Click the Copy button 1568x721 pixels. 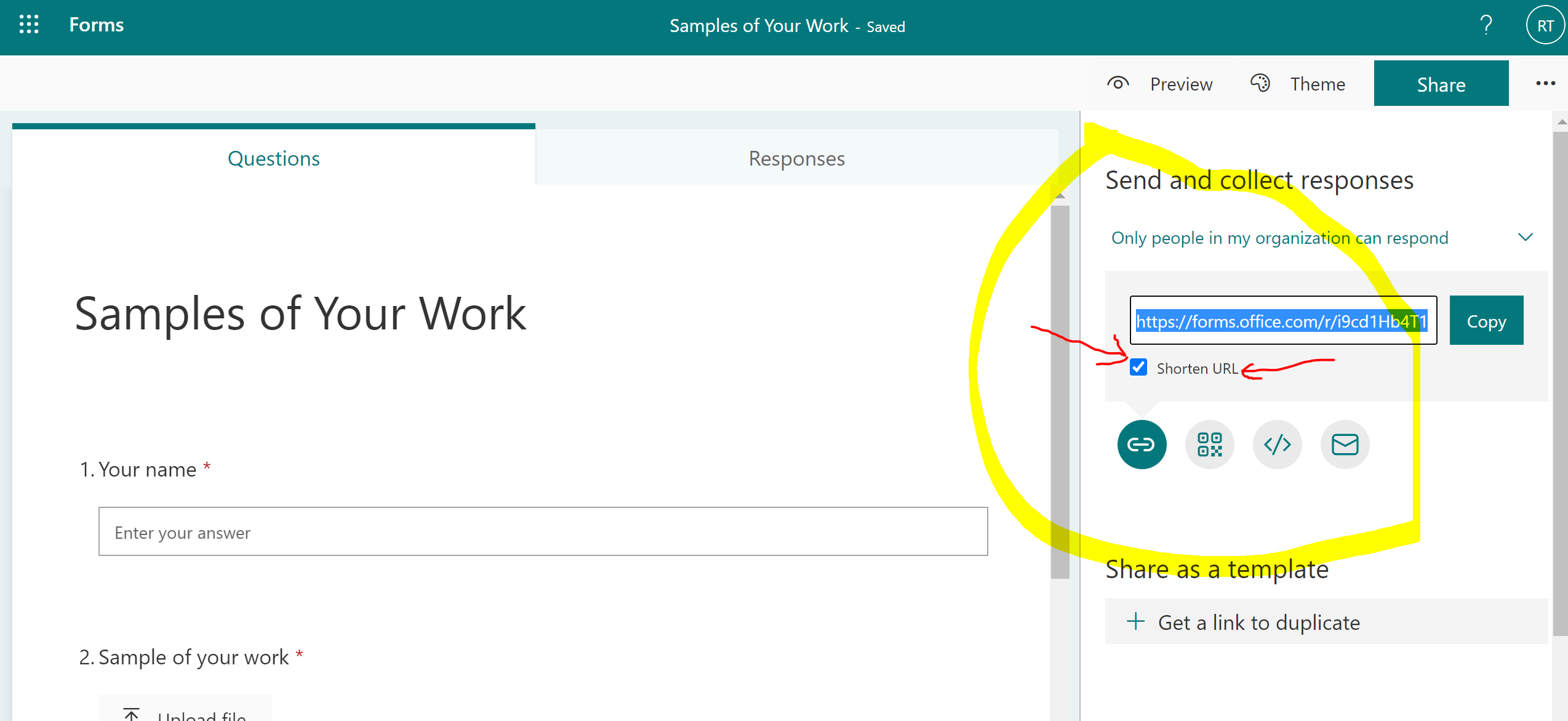click(x=1486, y=321)
